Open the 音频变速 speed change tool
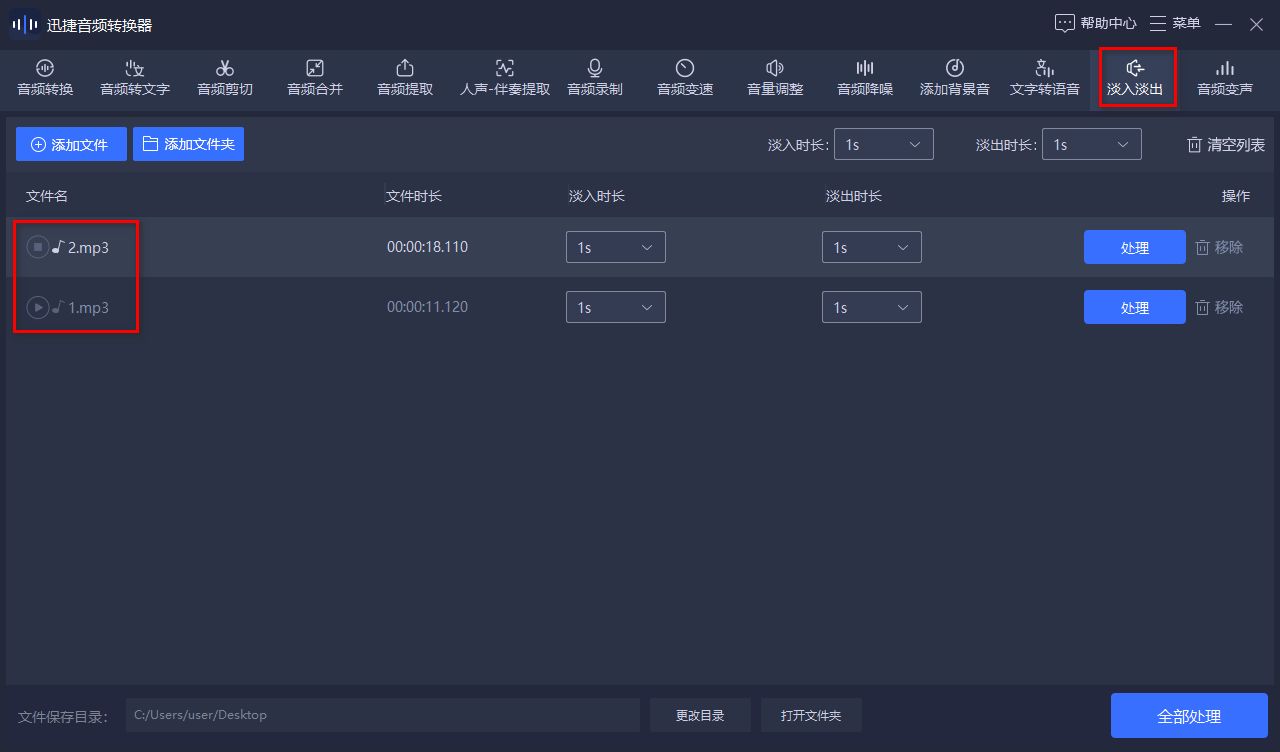Viewport: 1280px width, 752px height. (685, 78)
